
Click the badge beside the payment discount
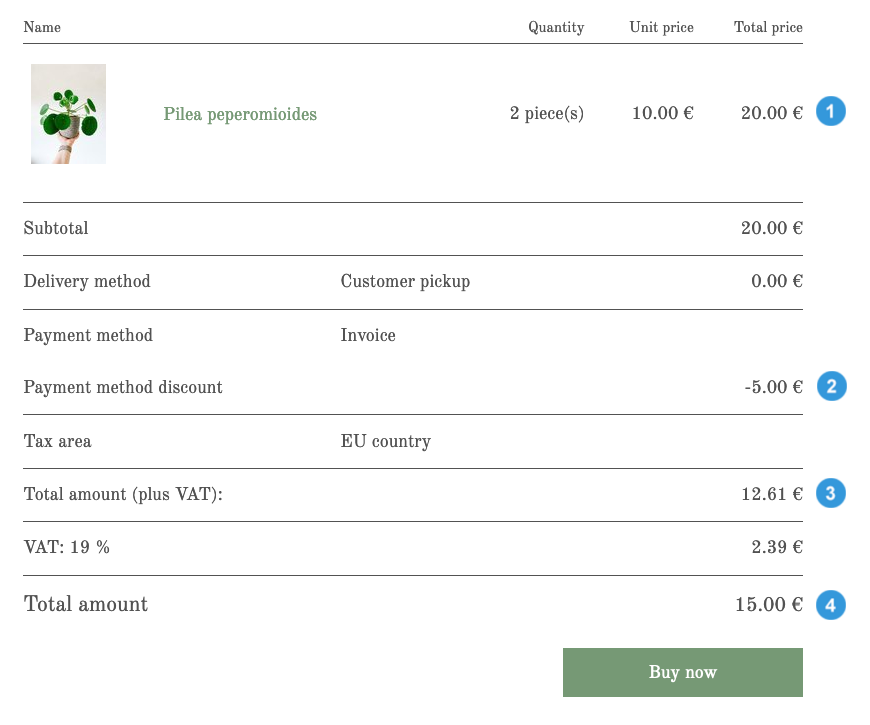pos(830,386)
